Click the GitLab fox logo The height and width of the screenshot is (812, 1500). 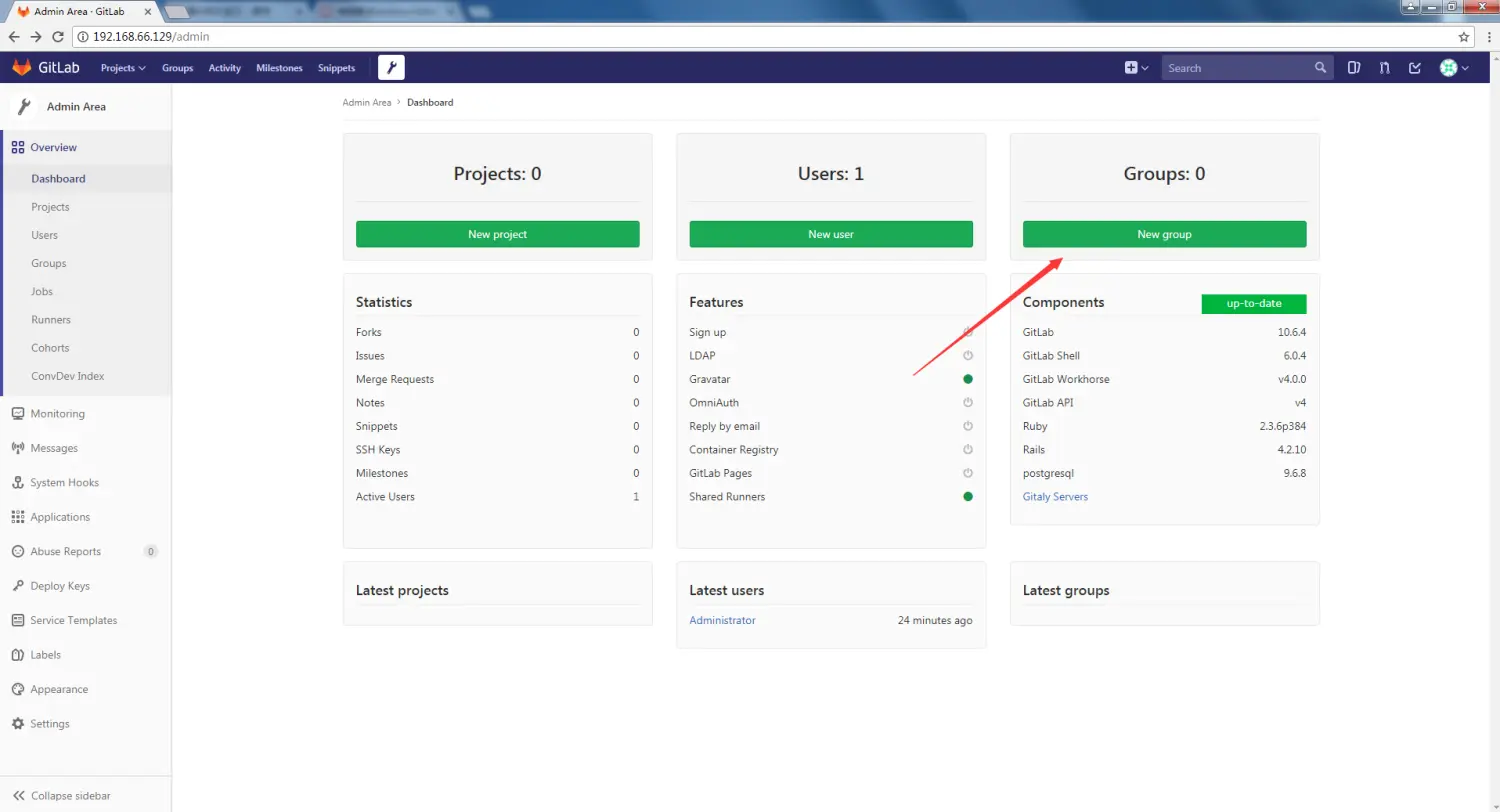point(22,67)
